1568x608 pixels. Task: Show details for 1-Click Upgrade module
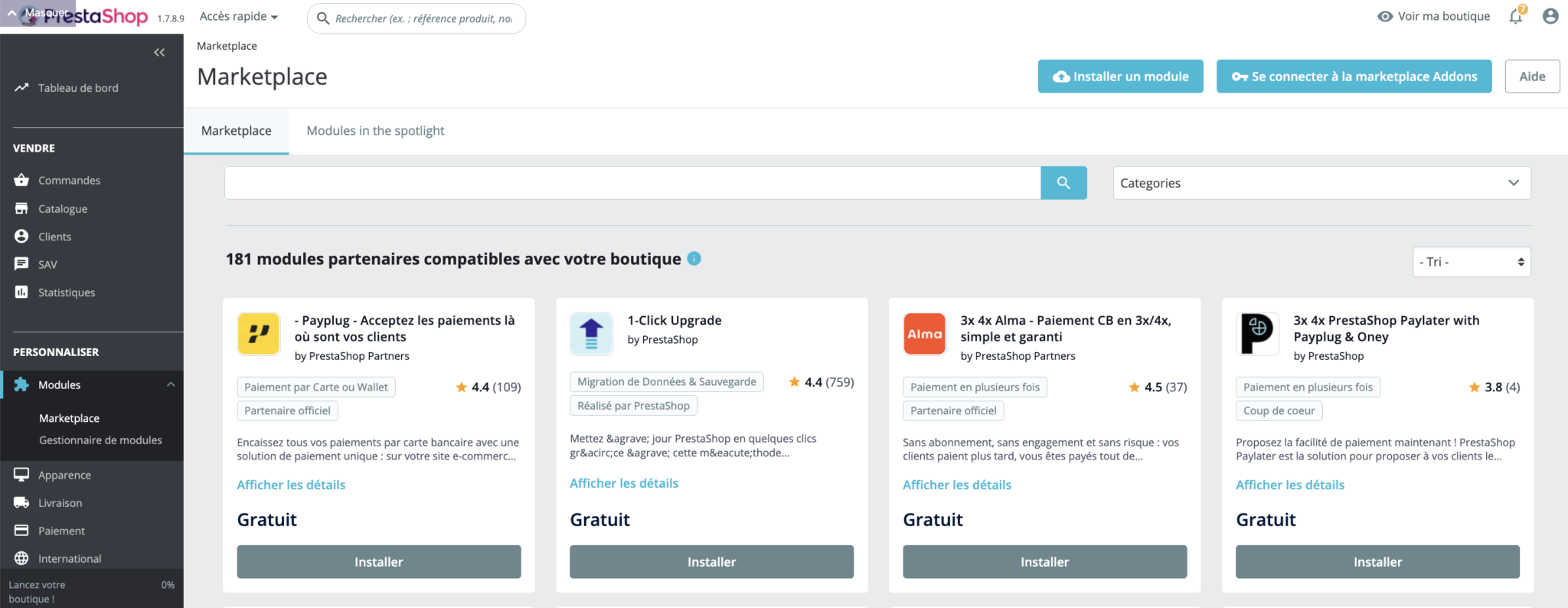624,483
